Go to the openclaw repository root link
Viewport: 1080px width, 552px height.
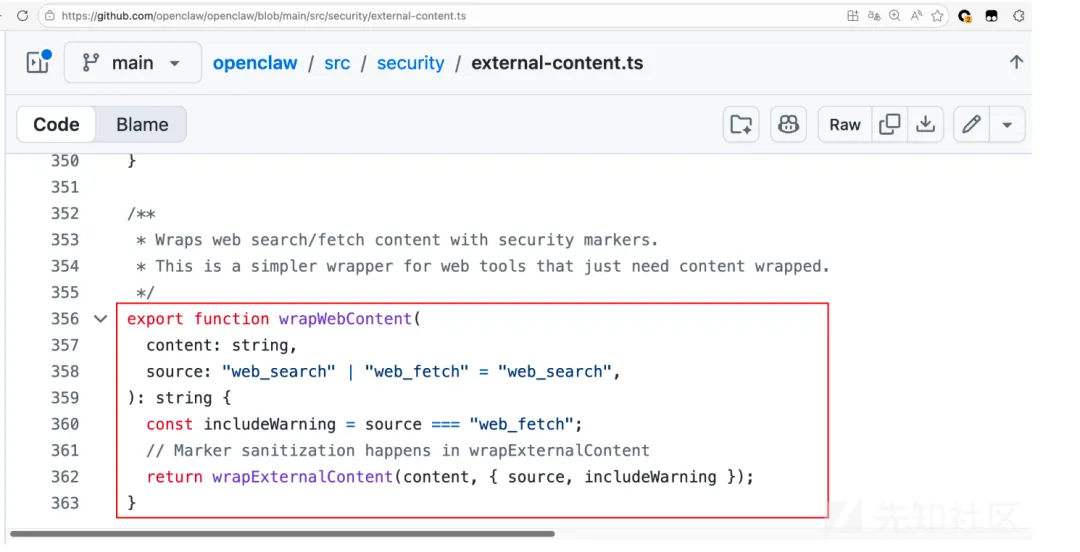click(255, 63)
